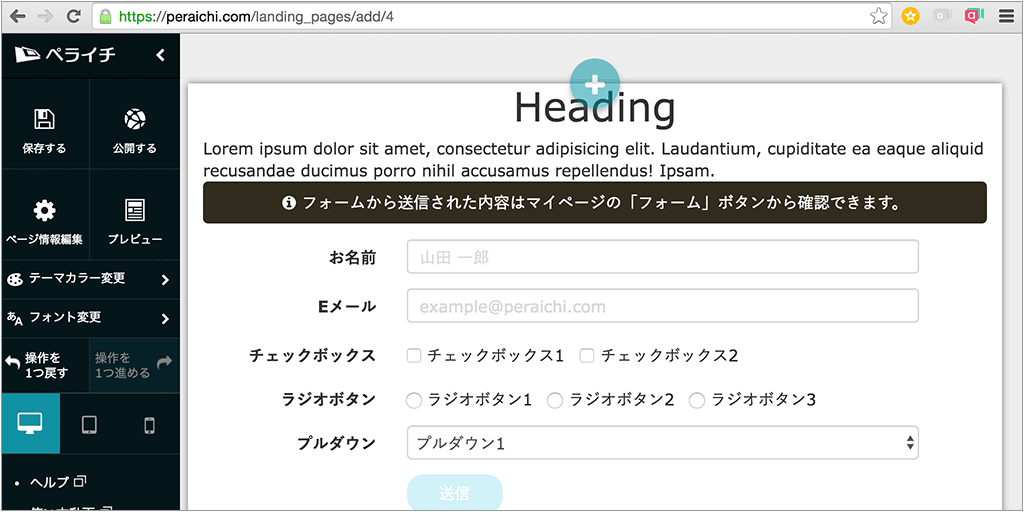Click the Heading title text
This screenshot has width=1024, height=512.
pos(594,108)
